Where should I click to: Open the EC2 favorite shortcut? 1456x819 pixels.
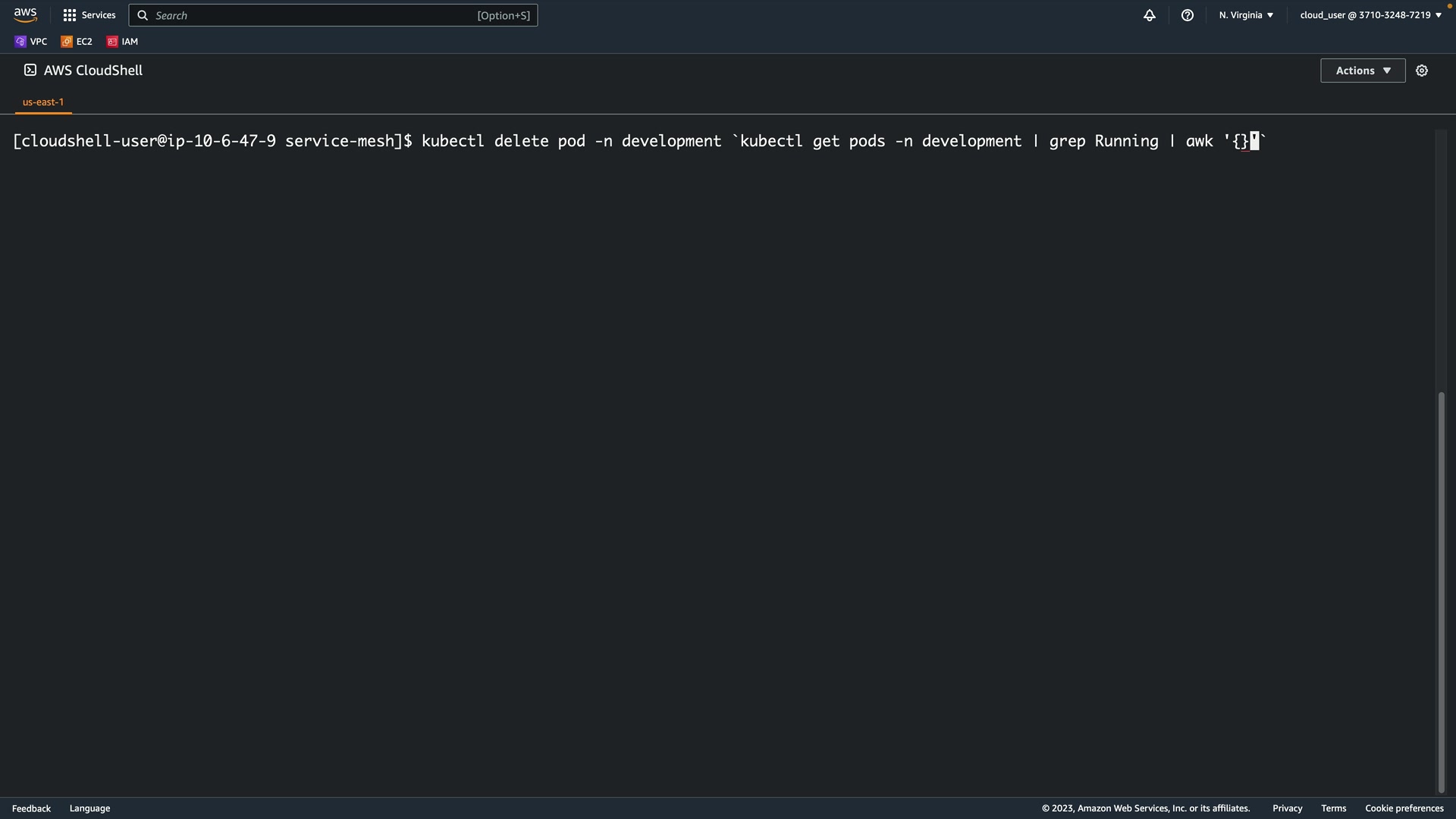[x=77, y=42]
